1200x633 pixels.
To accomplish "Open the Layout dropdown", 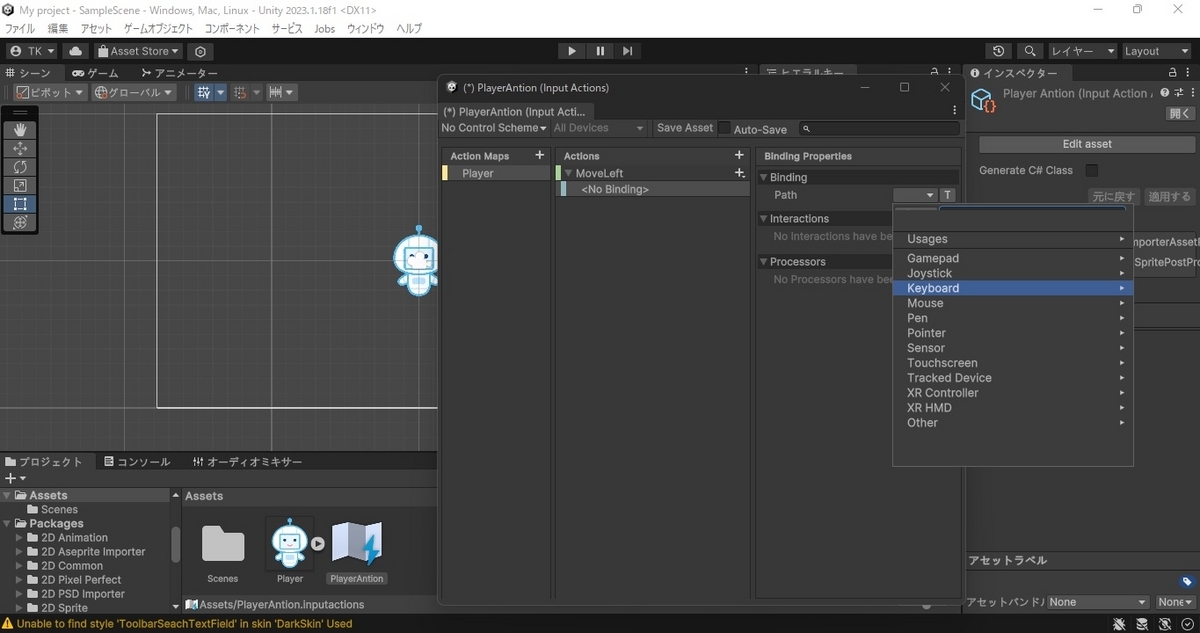I will click(1150, 51).
